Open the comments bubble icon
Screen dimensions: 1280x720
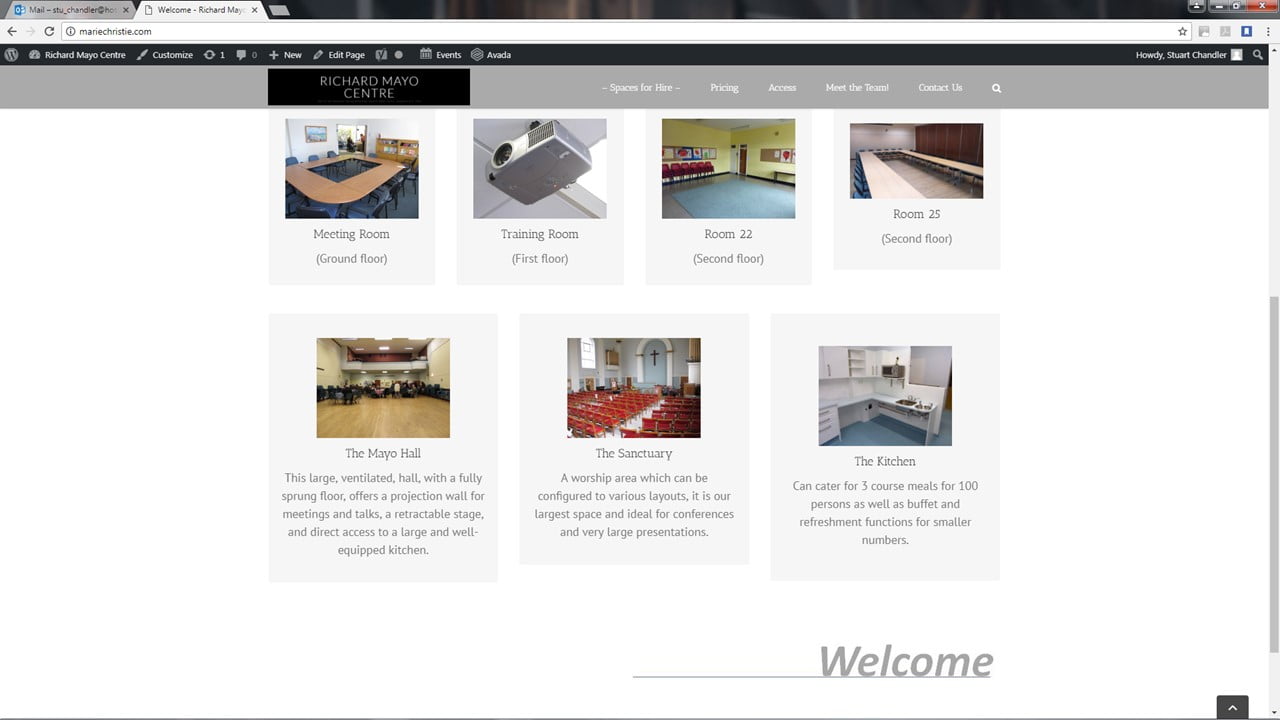247,55
